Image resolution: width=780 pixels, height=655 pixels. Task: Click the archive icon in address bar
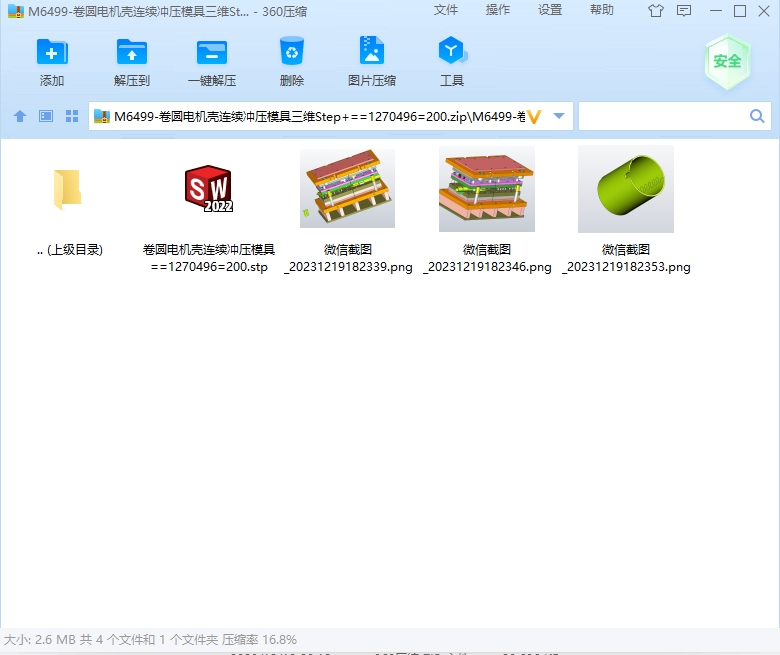click(x=101, y=116)
